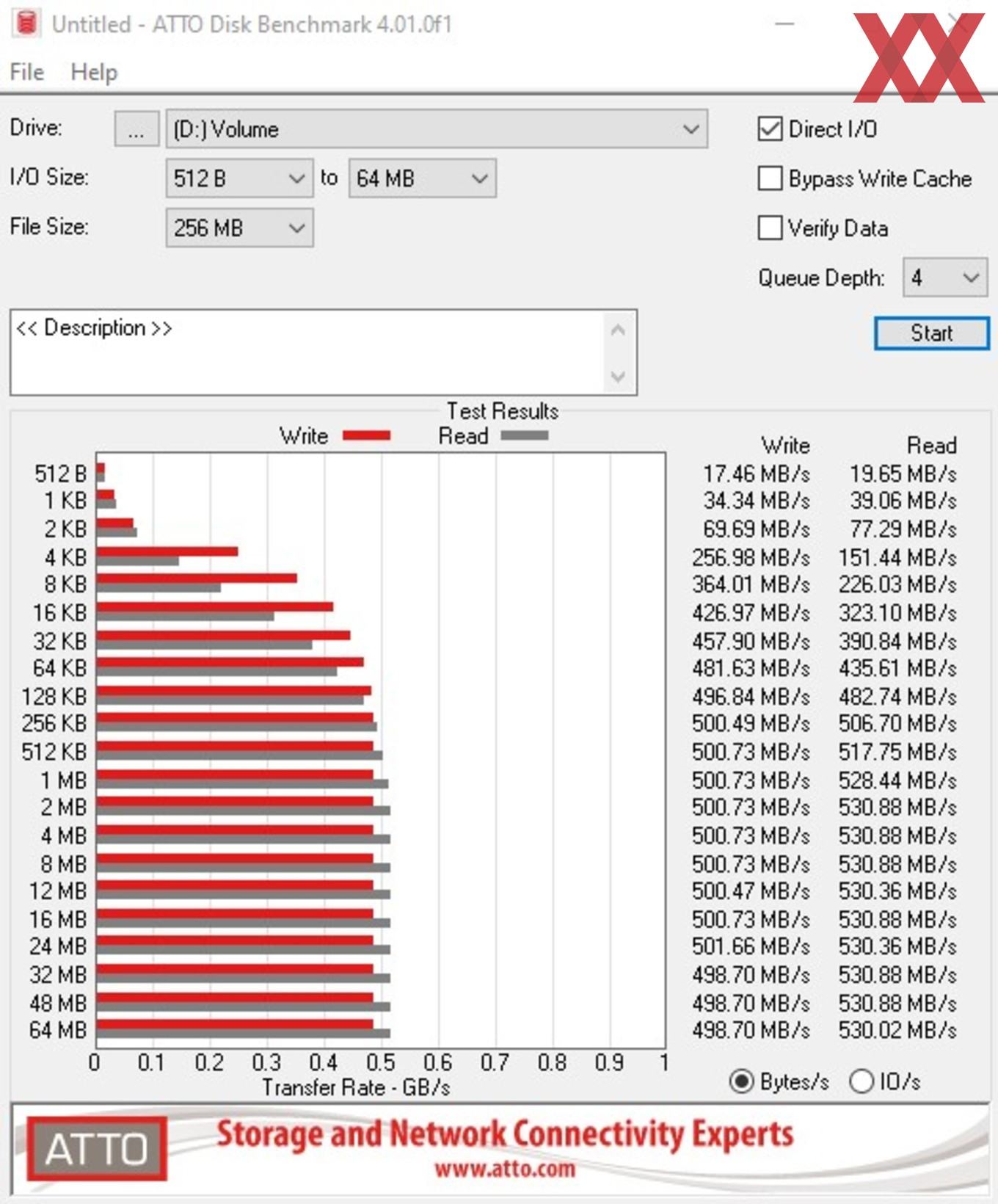The height and width of the screenshot is (1204, 998).
Task: Open the www.atto.com link in banner
Action: 505,1169
